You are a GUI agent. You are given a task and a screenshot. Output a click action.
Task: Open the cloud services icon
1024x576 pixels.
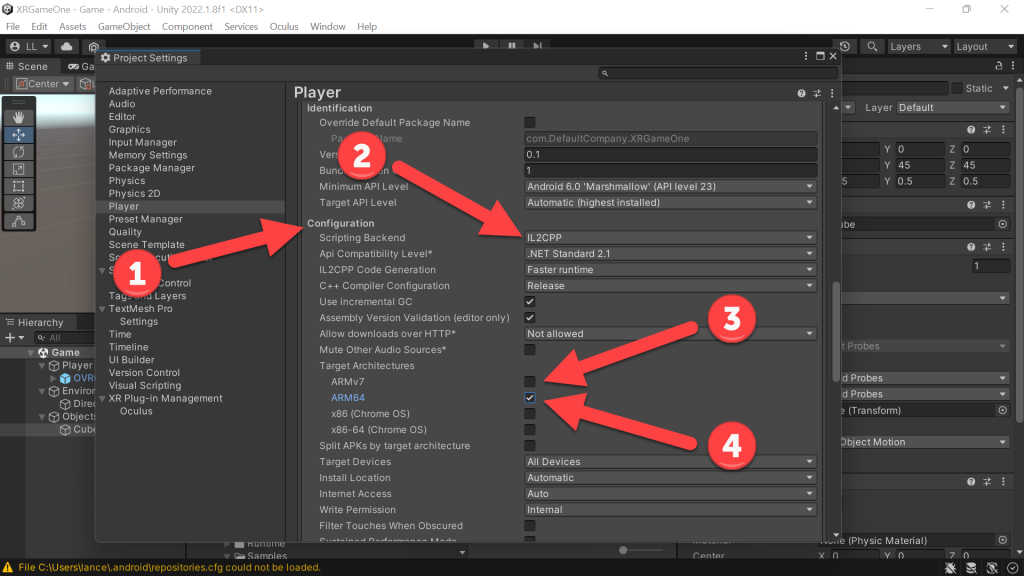click(x=67, y=46)
